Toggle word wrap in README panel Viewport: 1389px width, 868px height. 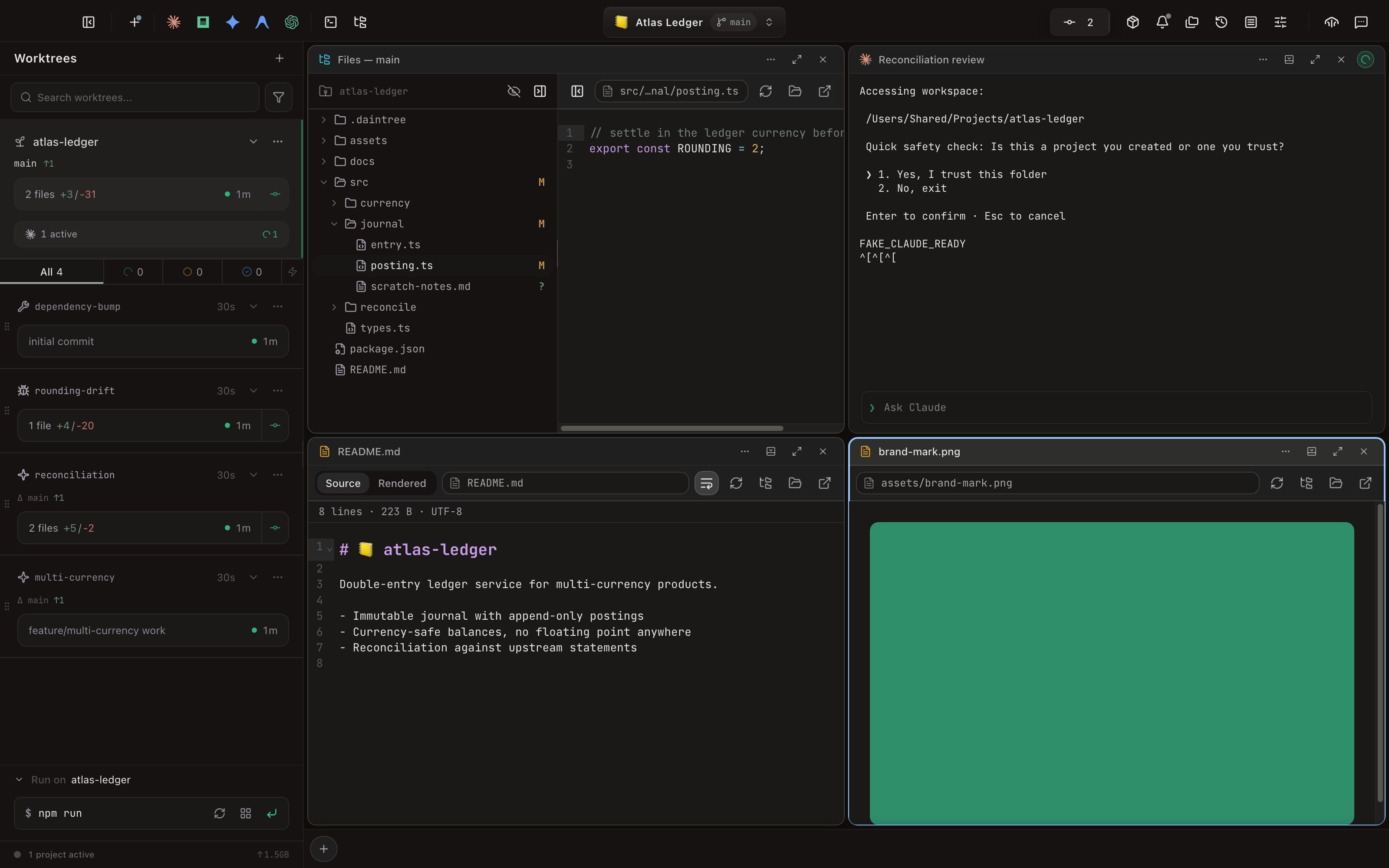[707, 483]
